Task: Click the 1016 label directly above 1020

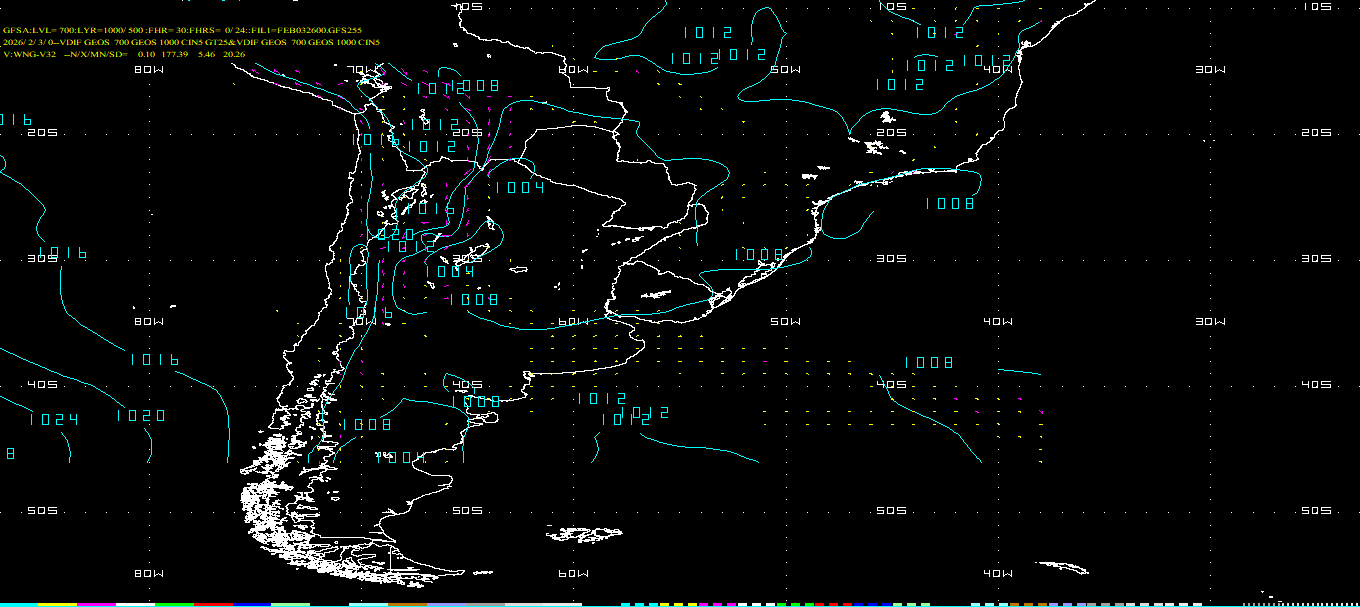Action: point(154,360)
